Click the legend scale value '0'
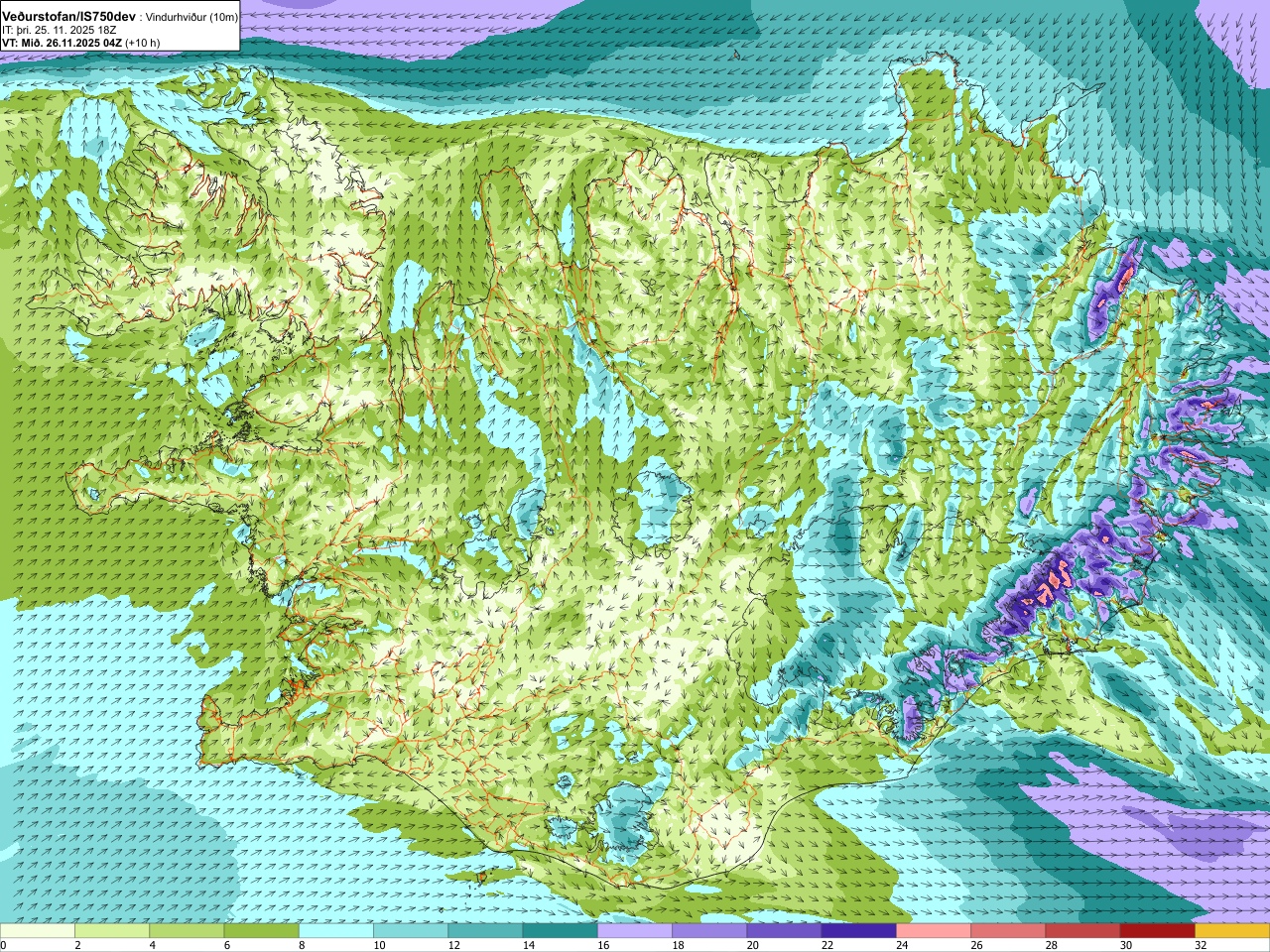Screen dimensions: 1270x952 click(x=3, y=945)
